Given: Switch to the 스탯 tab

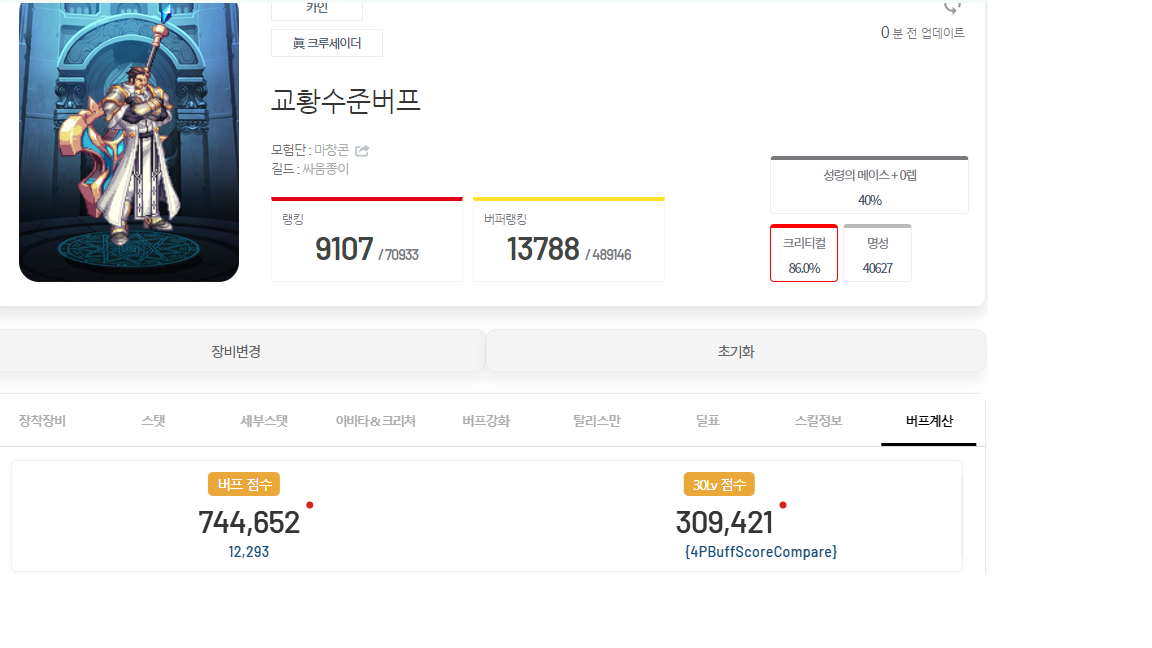Looking at the screenshot, I should (153, 421).
